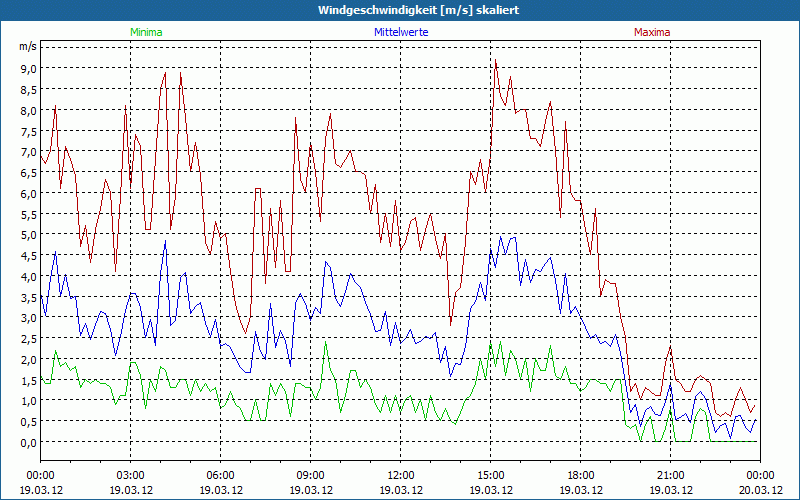Click the 00:00 start time marker

tap(40, 475)
